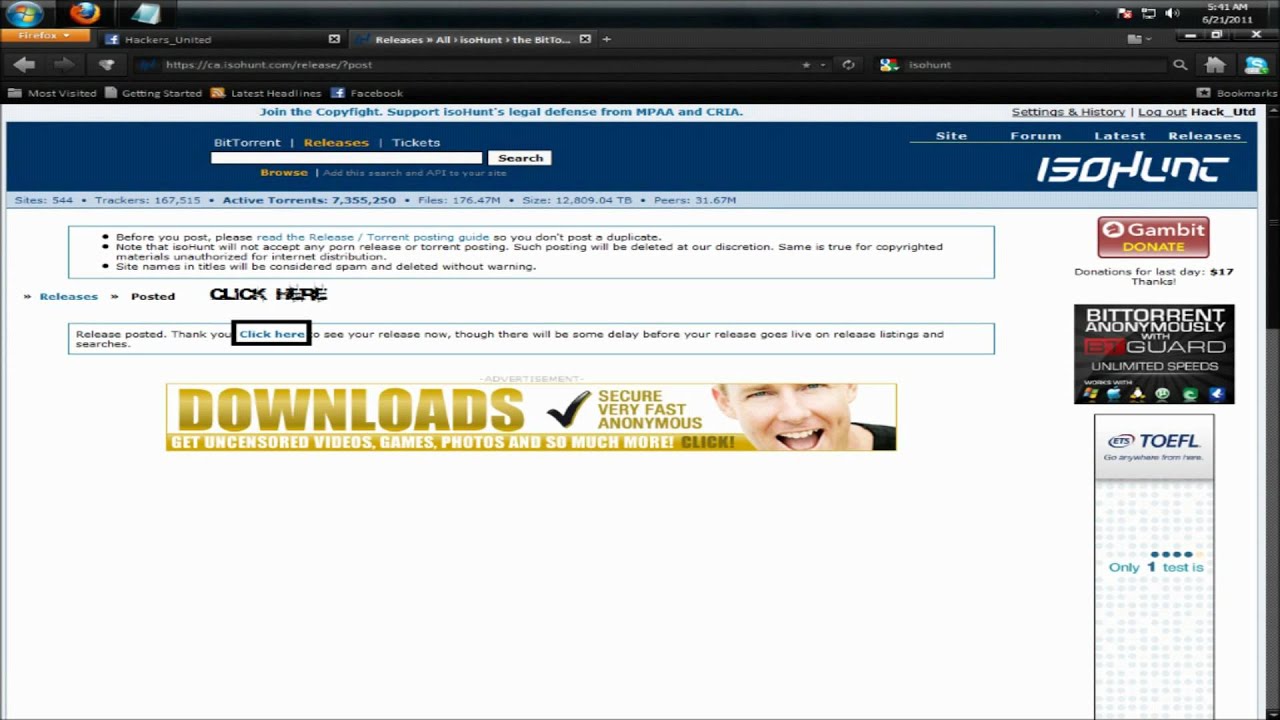Click the Skype toolbar icon
Screen dimensions: 1280x720
(x=1256, y=65)
